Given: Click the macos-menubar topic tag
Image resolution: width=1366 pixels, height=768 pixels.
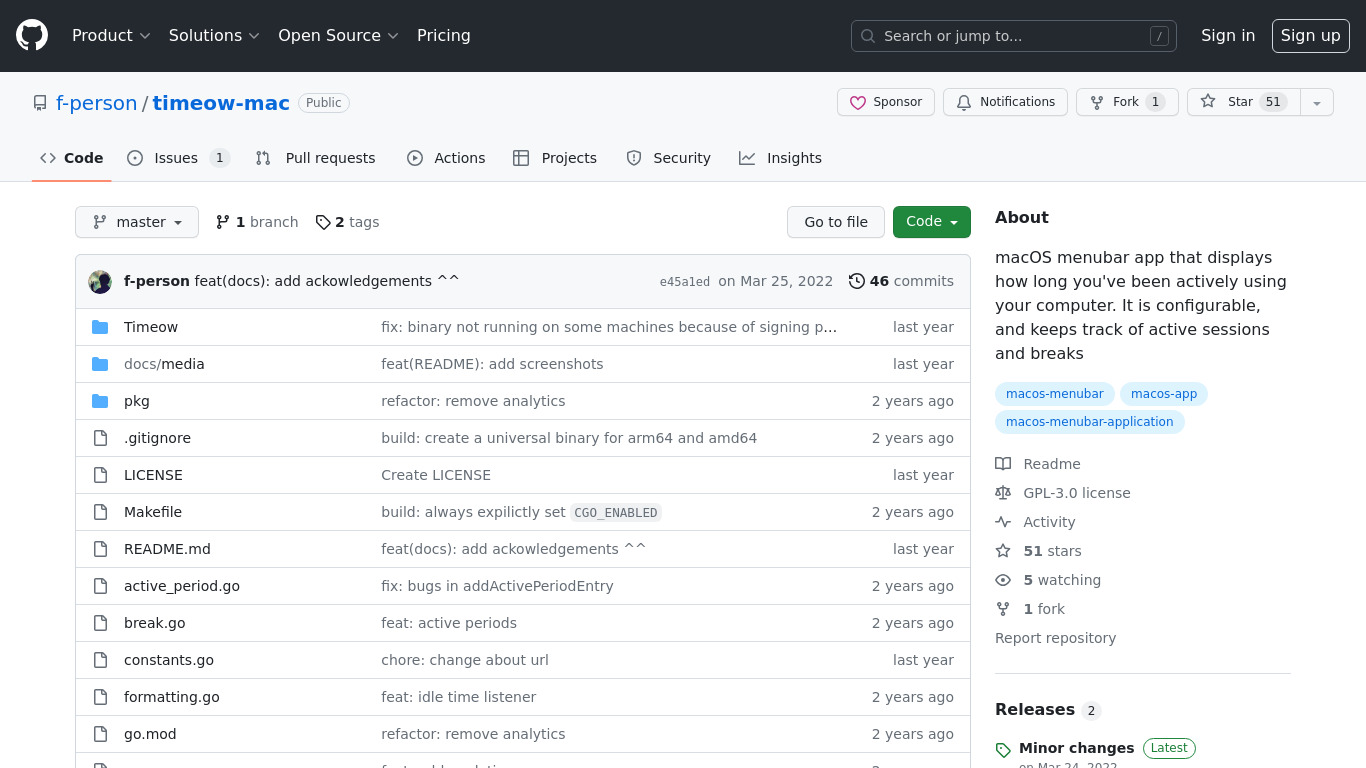Looking at the screenshot, I should [1054, 394].
